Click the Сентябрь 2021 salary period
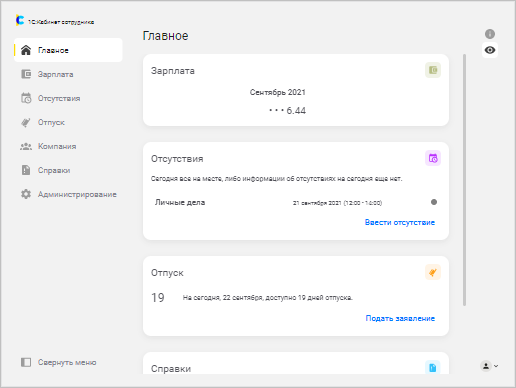 [278, 92]
